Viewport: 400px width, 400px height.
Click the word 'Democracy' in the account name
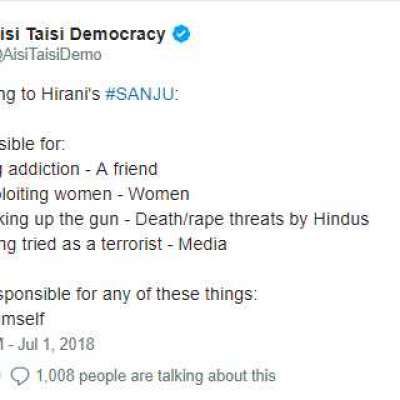click(x=119, y=34)
